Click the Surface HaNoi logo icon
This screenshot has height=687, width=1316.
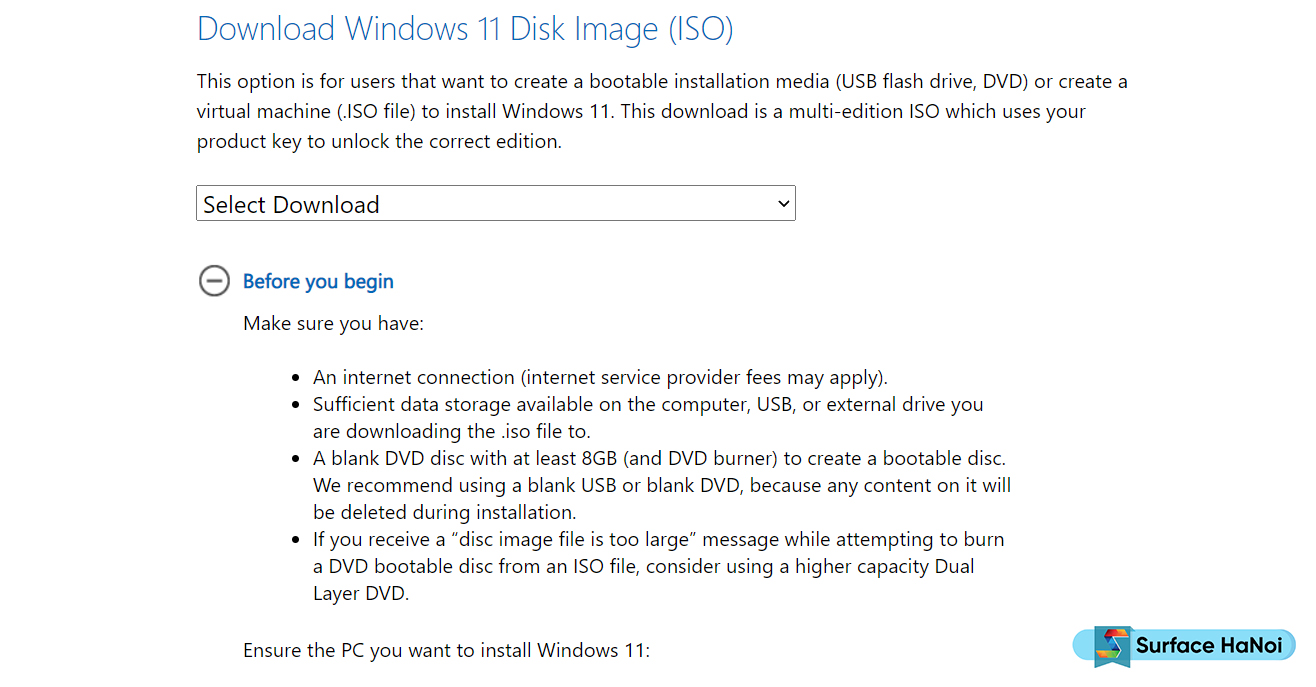[x=1111, y=646]
